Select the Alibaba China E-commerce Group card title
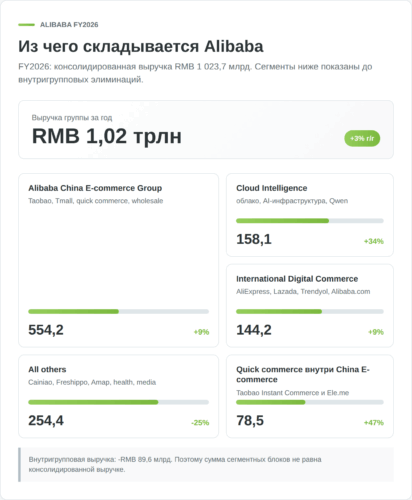Screen dimensions: 412x500 pyautogui.click(x=95, y=188)
